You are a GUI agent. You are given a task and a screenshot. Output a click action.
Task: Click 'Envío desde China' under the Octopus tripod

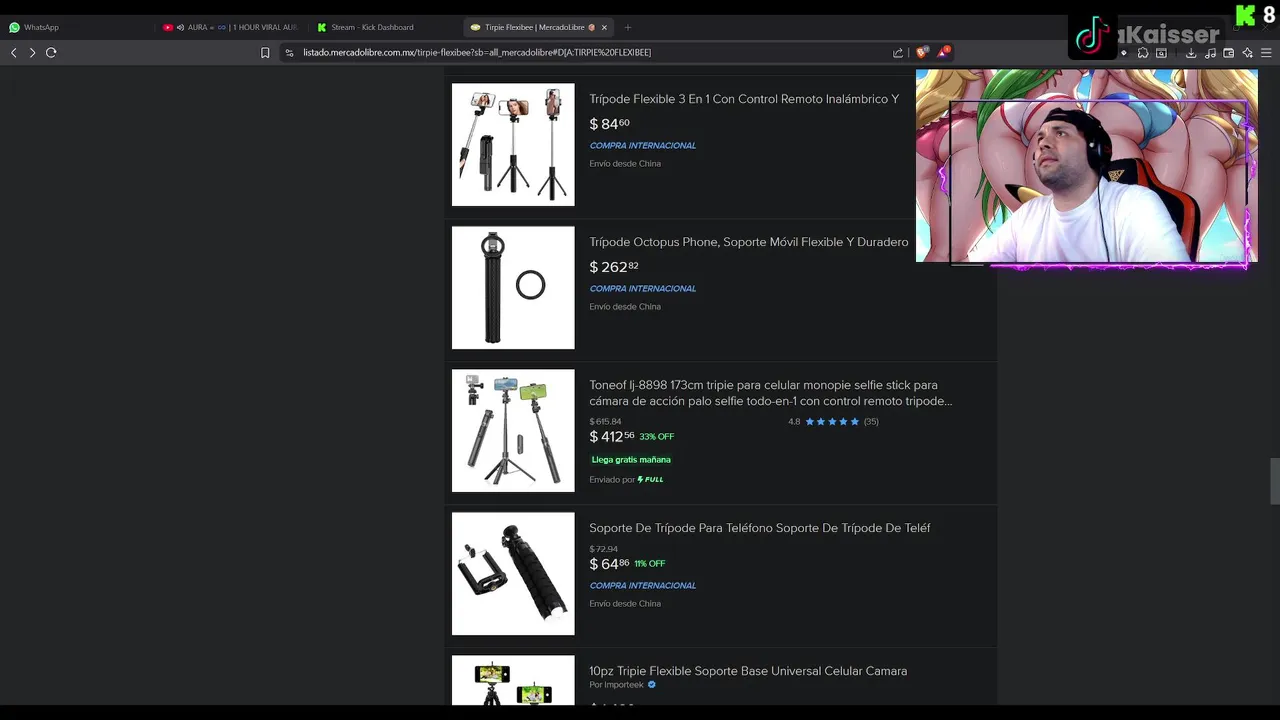click(625, 307)
